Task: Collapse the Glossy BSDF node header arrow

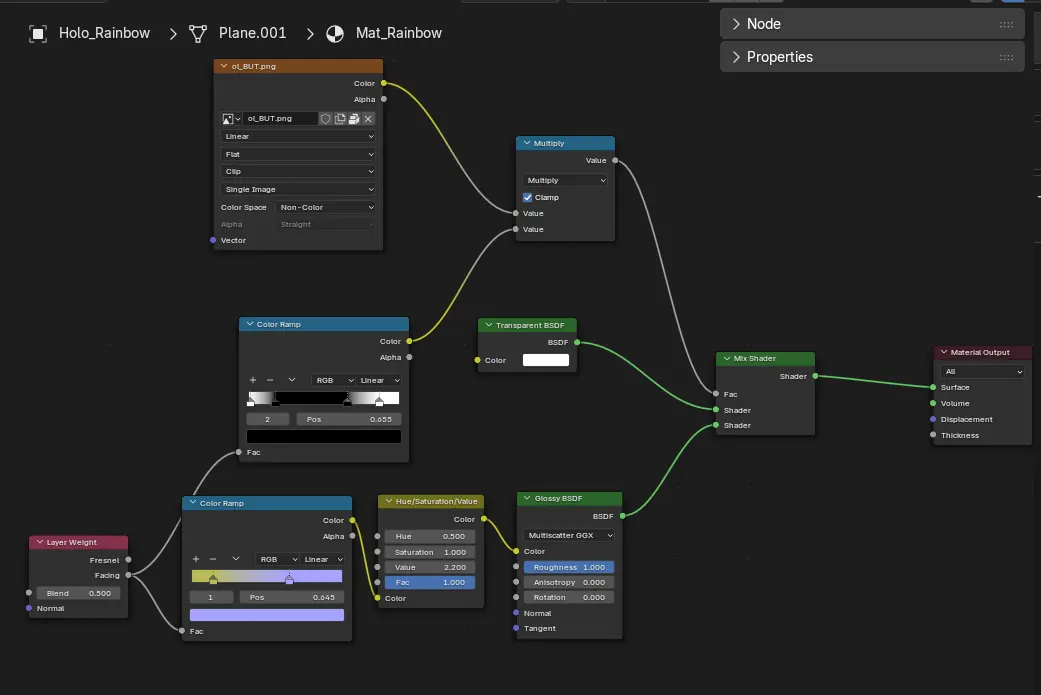Action: (527, 498)
